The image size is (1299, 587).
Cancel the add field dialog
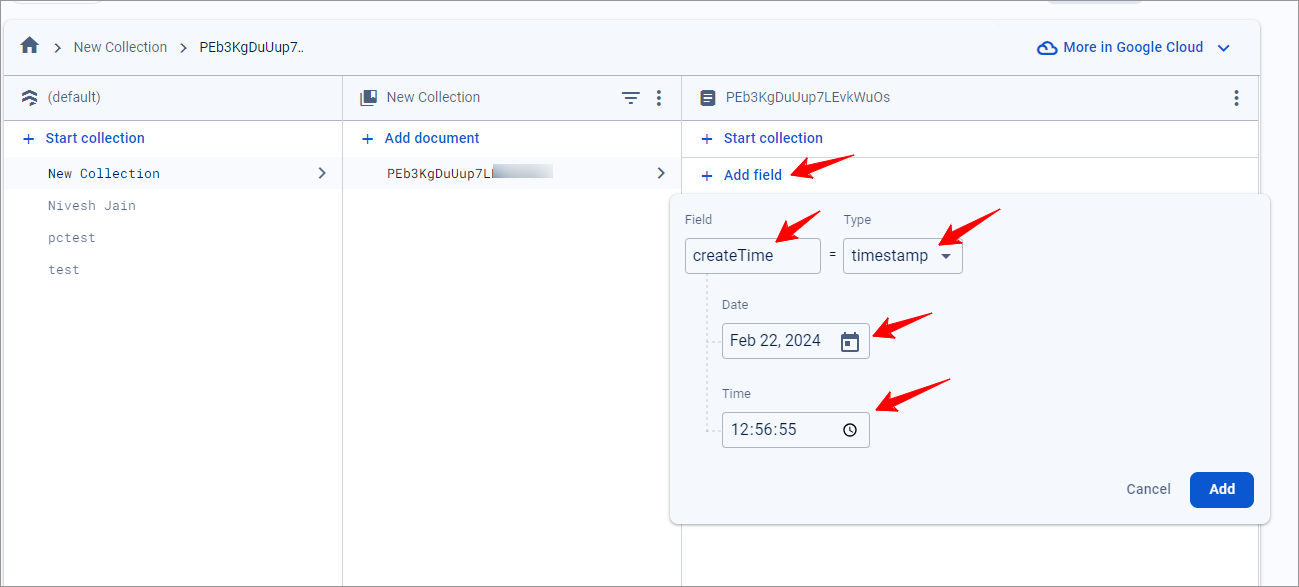(1148, 489)
